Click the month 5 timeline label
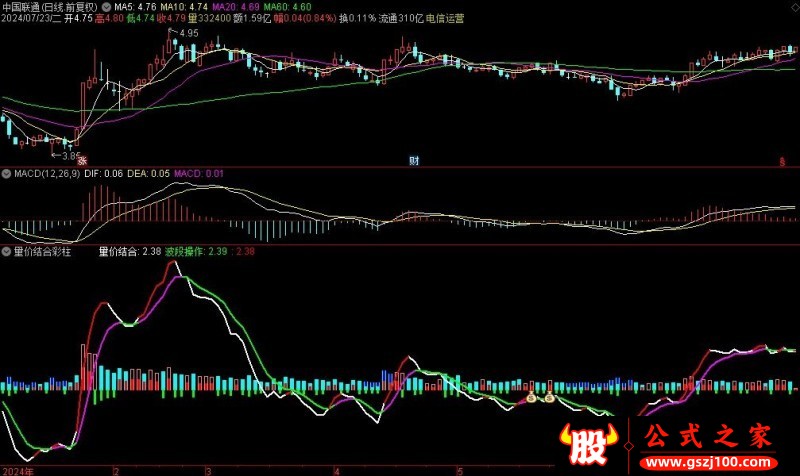This screenshot has width=800, height=476. click(460, 471)
